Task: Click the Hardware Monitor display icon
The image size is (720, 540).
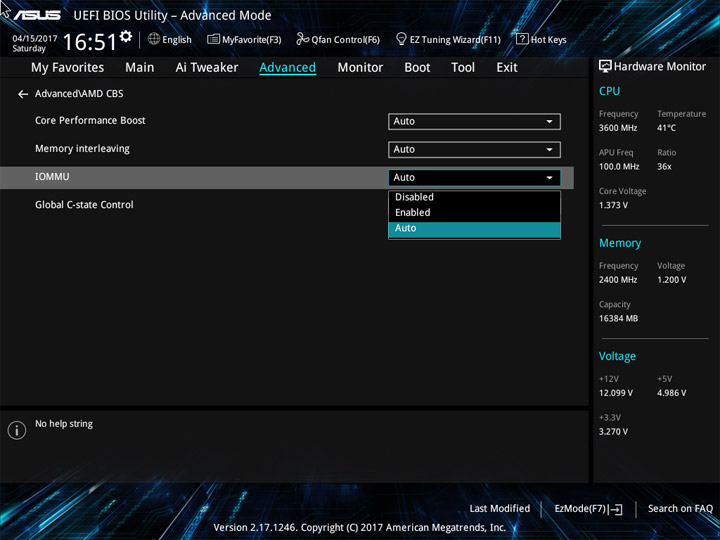Action: 605,66
